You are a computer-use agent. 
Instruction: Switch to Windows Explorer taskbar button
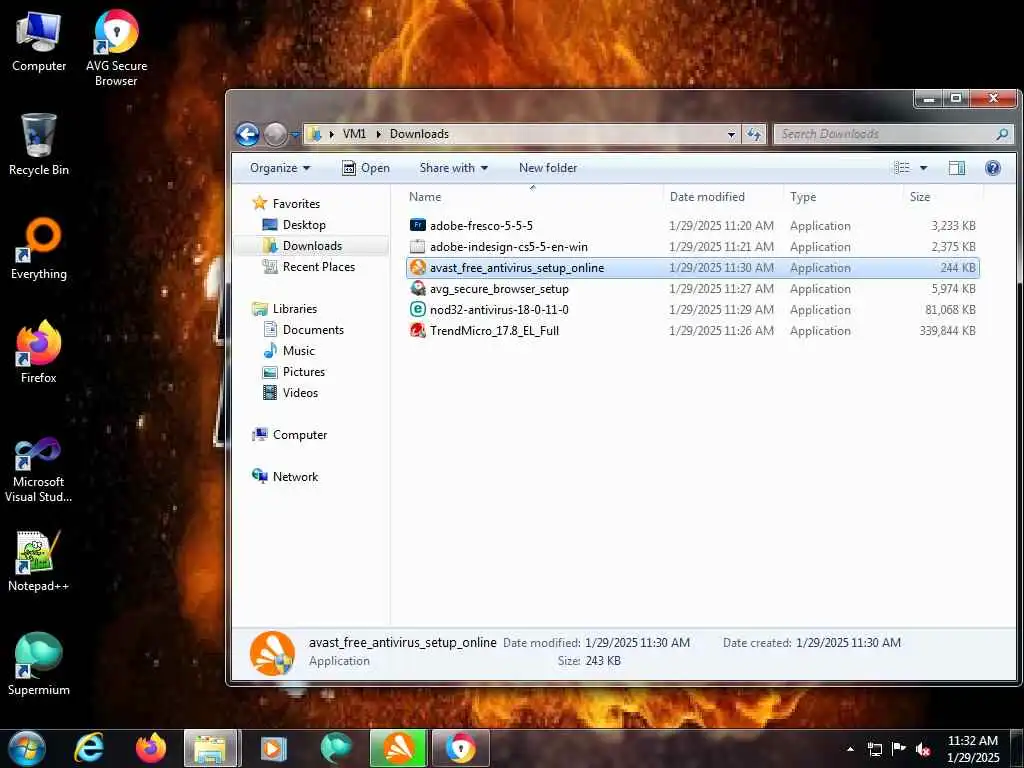211,748
